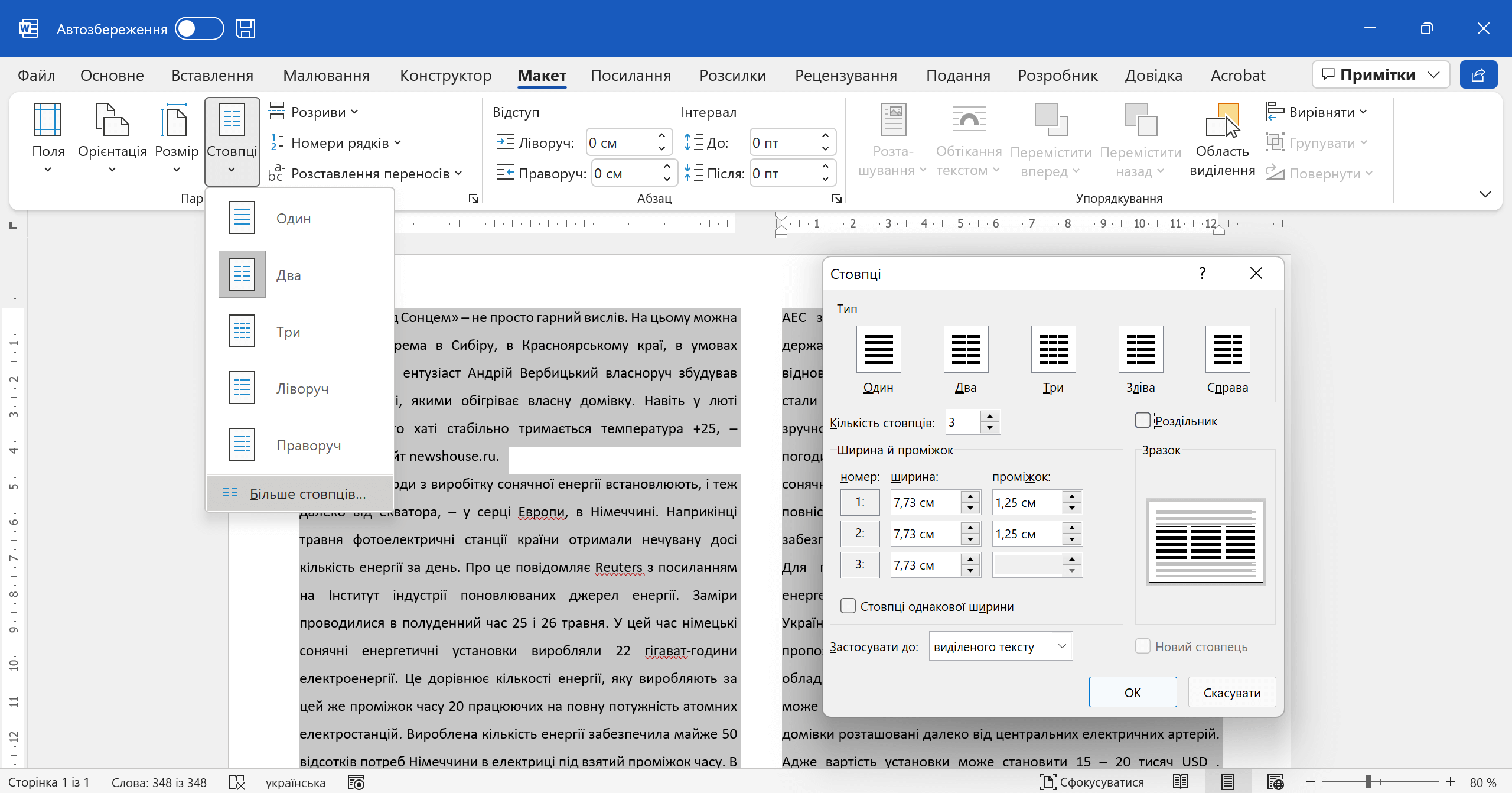Viewport: 1512px width, 793px height.
Task: Select Більше стовпців menu entry
Action: (x=307, y=493)
